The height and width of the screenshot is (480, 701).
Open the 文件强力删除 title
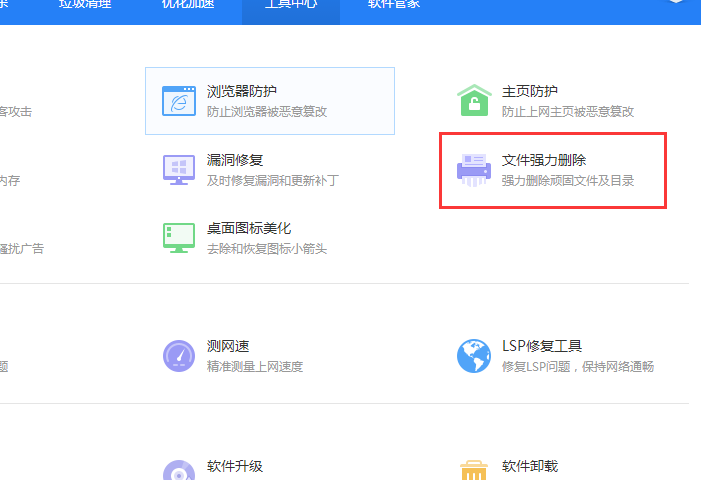544,160
